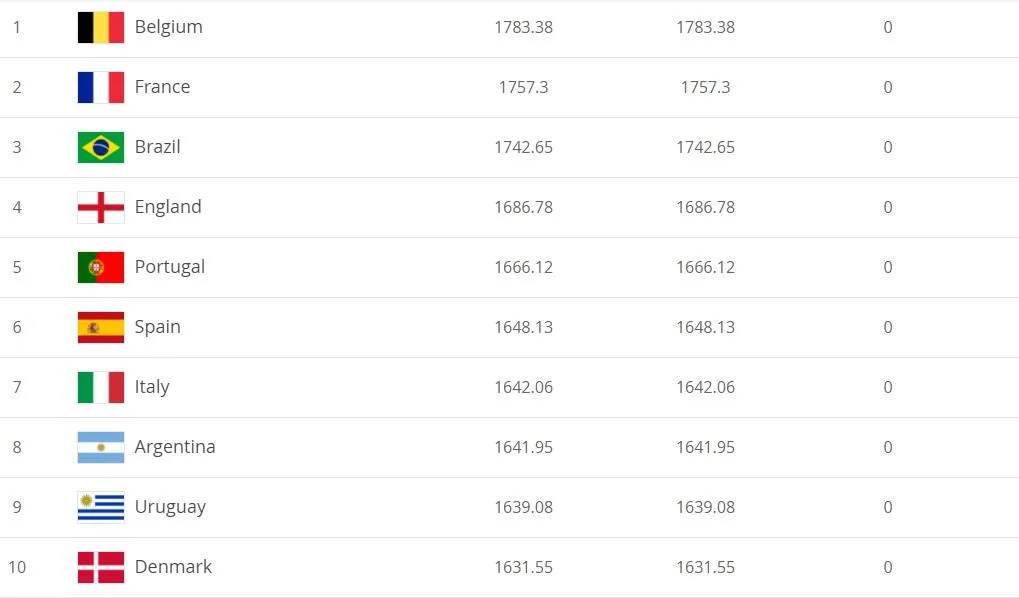
Task: Click the Denmark flag icon
Action: coord(101,567)
